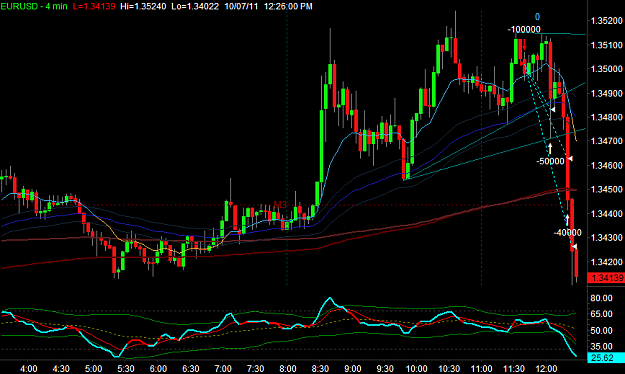The image size is (625, 374).
Task: Click the white up arrow above -40000
Action: [x=568, y=220]
